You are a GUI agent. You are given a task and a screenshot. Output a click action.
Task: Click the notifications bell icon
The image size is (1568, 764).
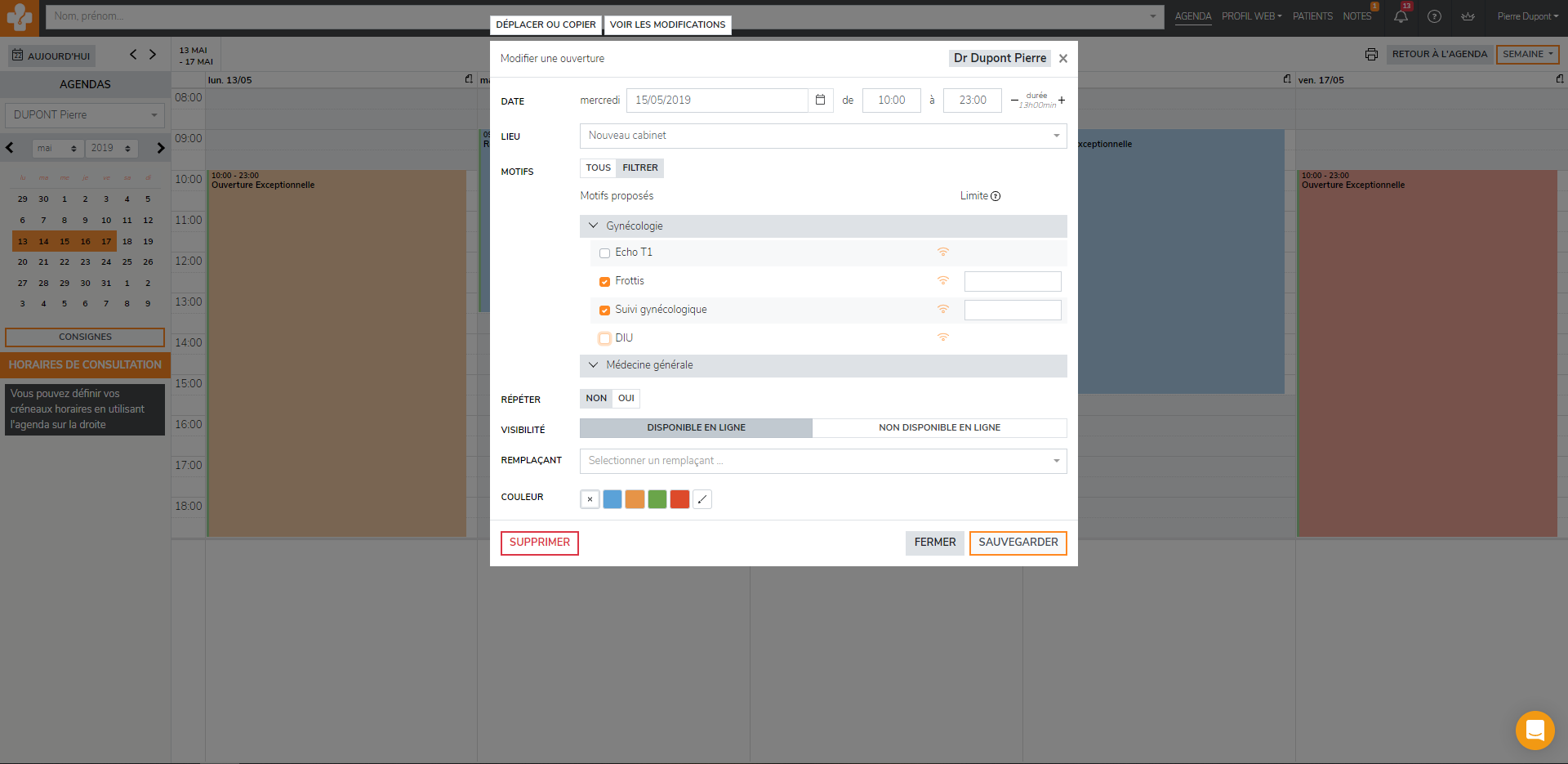(1401, 16)
